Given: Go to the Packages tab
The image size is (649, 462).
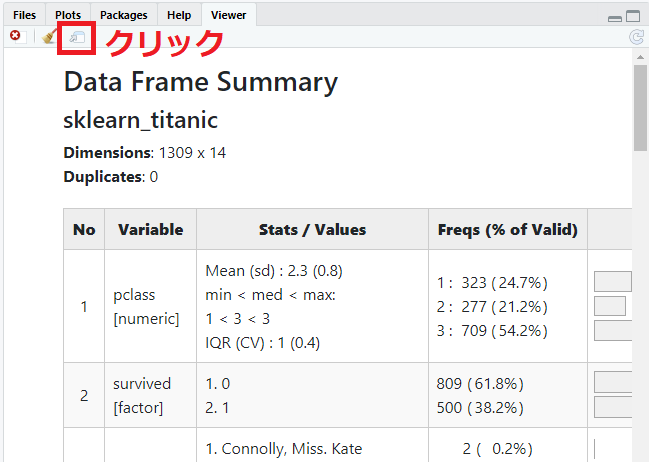Looking at the screenshot, I should click(124, 15).
